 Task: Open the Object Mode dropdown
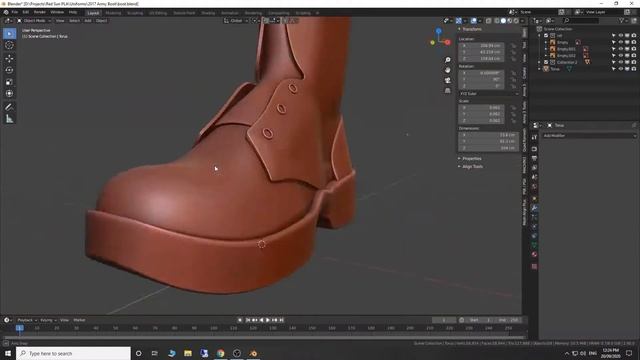click(34, 20)
